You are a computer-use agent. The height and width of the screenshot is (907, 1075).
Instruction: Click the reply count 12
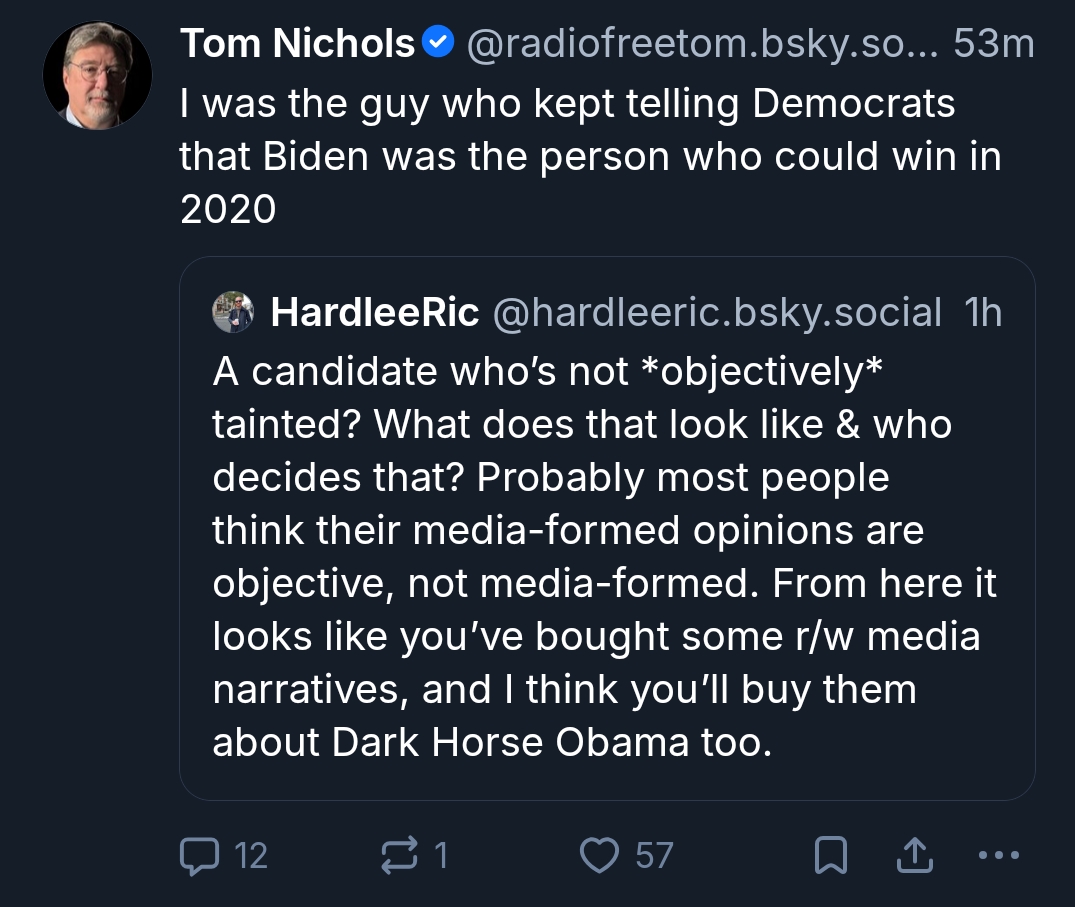coord(251,856)
